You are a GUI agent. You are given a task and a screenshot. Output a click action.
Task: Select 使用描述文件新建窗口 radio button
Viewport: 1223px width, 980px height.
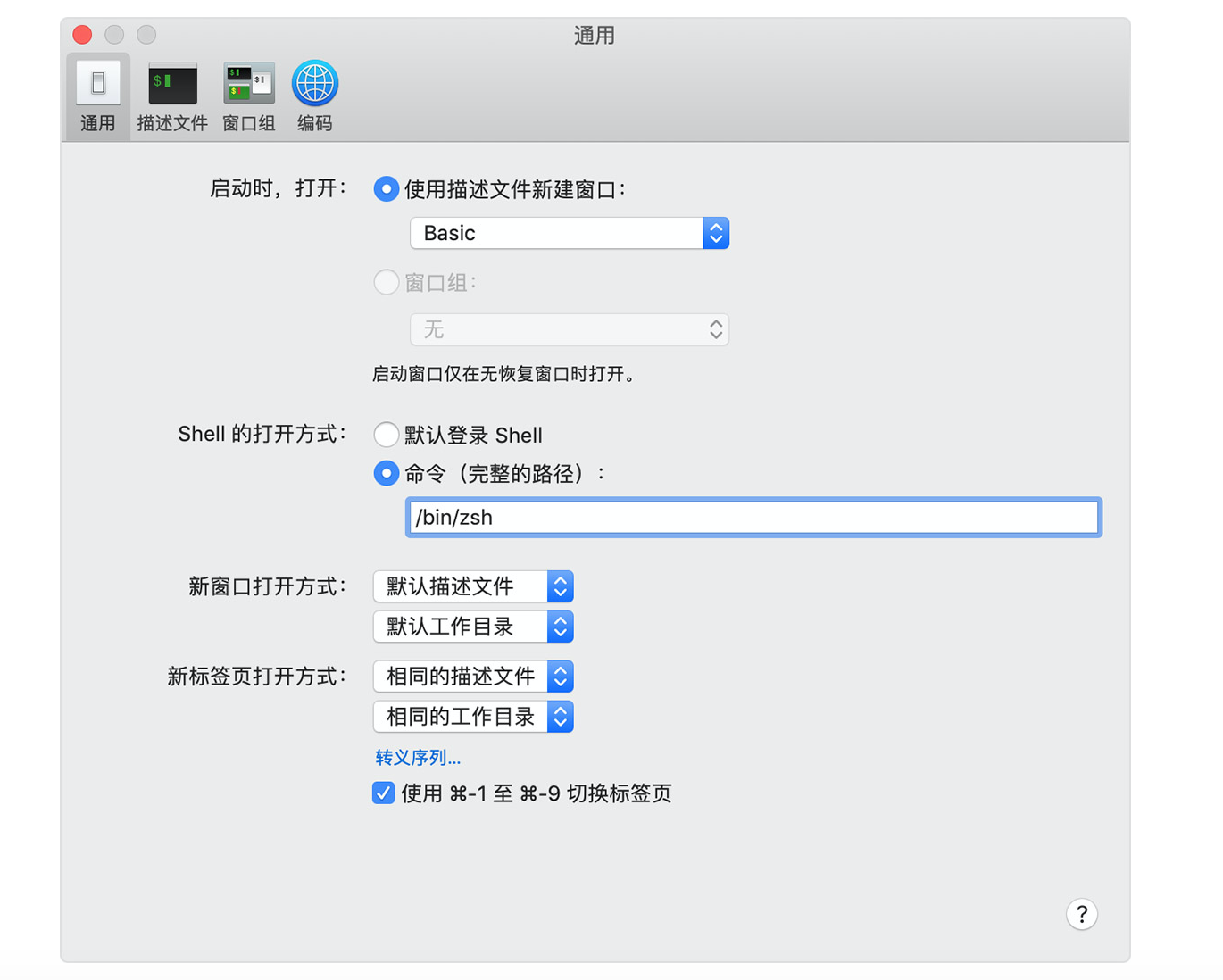[386, 189]
